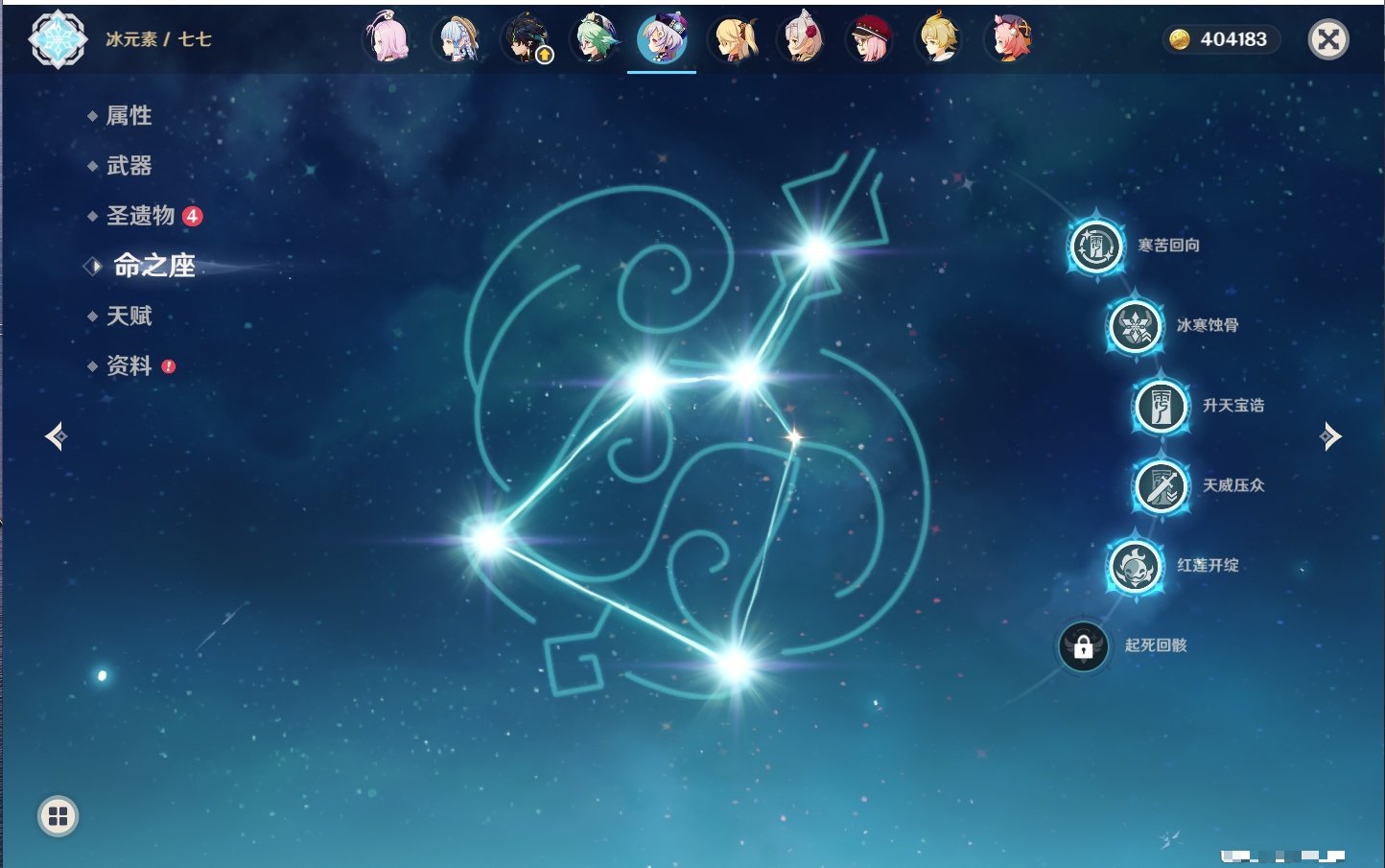Open the 圣遗物 artifacts menu
The width and height of the screenshot is (1385, 868).
click(140, 216)
